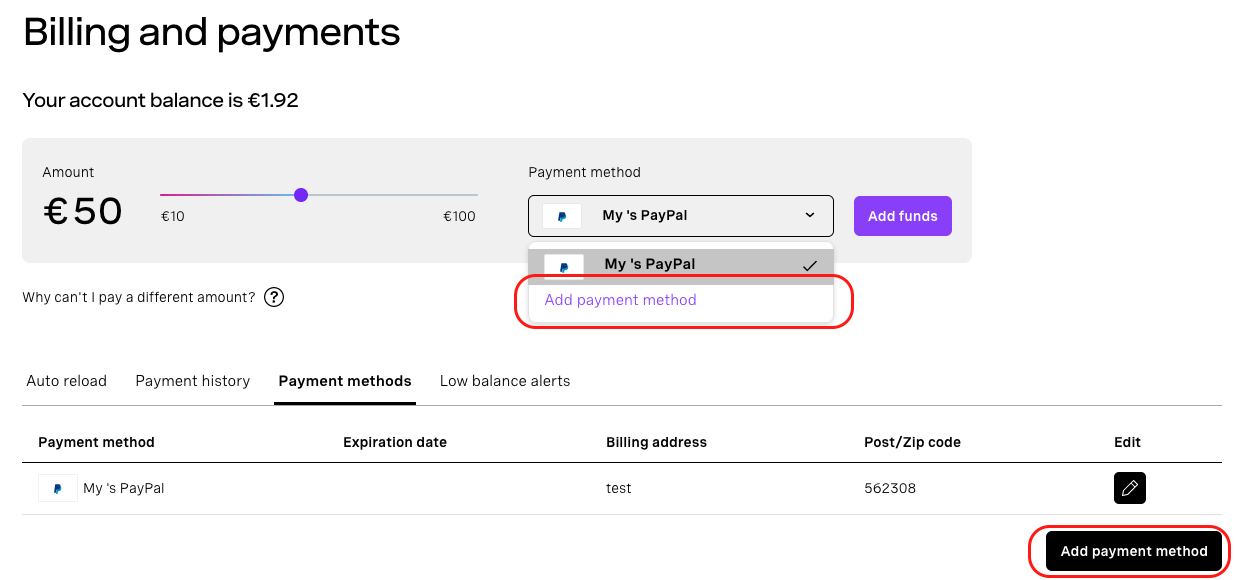The image size is (1235, 580).
Task: Select the checkmarked PayPal option in the dropdown
Action: 680,264
